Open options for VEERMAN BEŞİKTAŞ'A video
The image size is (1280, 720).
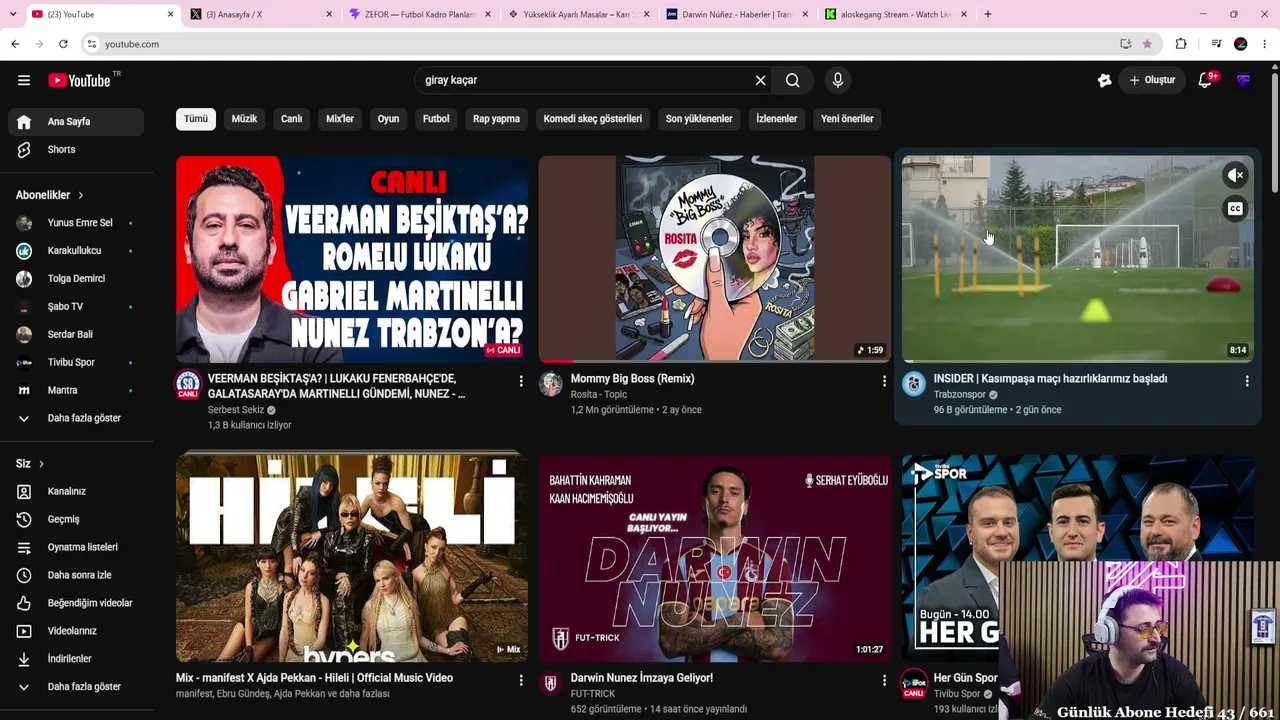click(521, 381)
